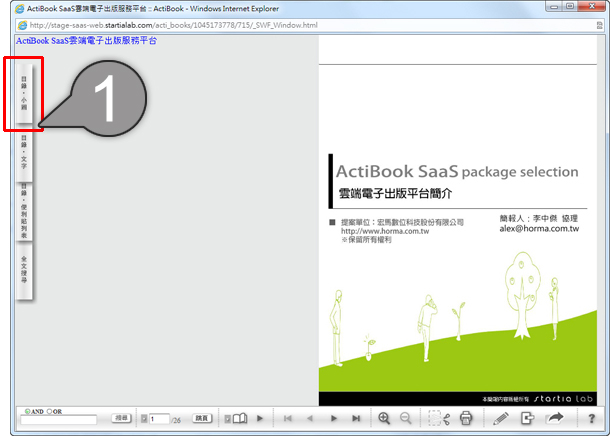The height and width of the screenshot is (436, 610).
Task: Open the 目錄・文字 text index side tab
Action: [24, 152]
